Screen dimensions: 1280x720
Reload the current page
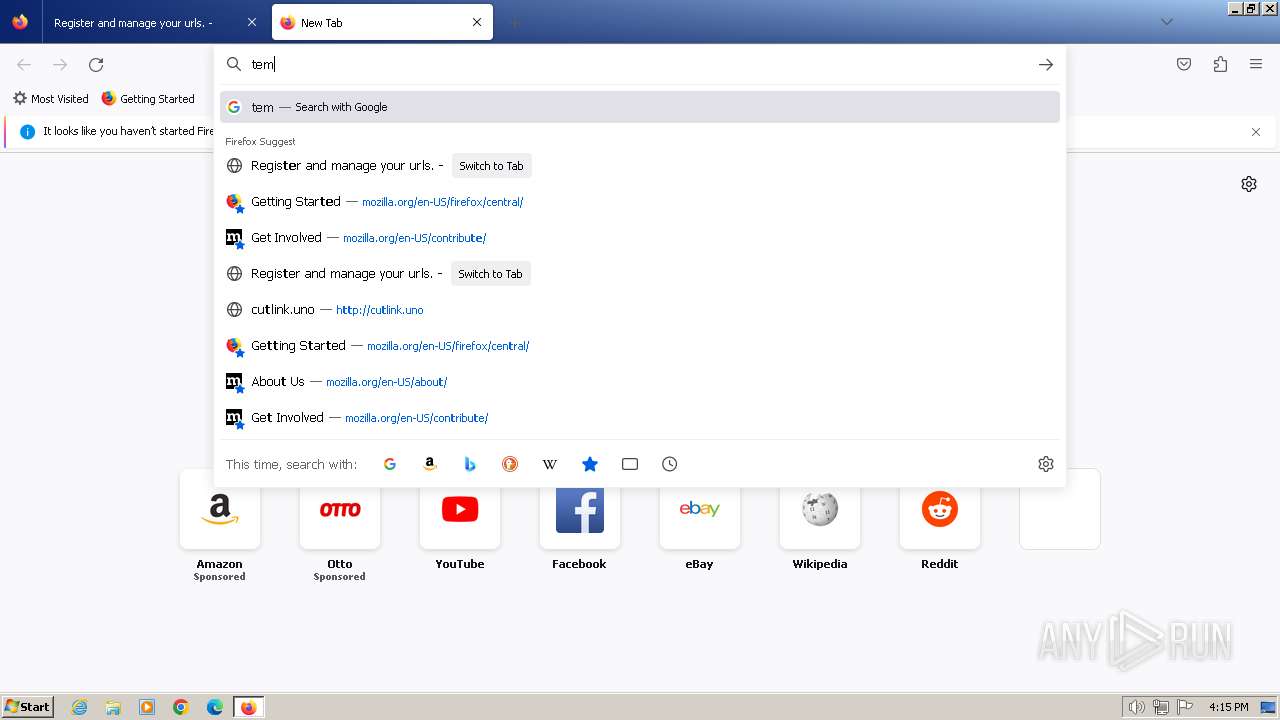[x=96, y=64]
